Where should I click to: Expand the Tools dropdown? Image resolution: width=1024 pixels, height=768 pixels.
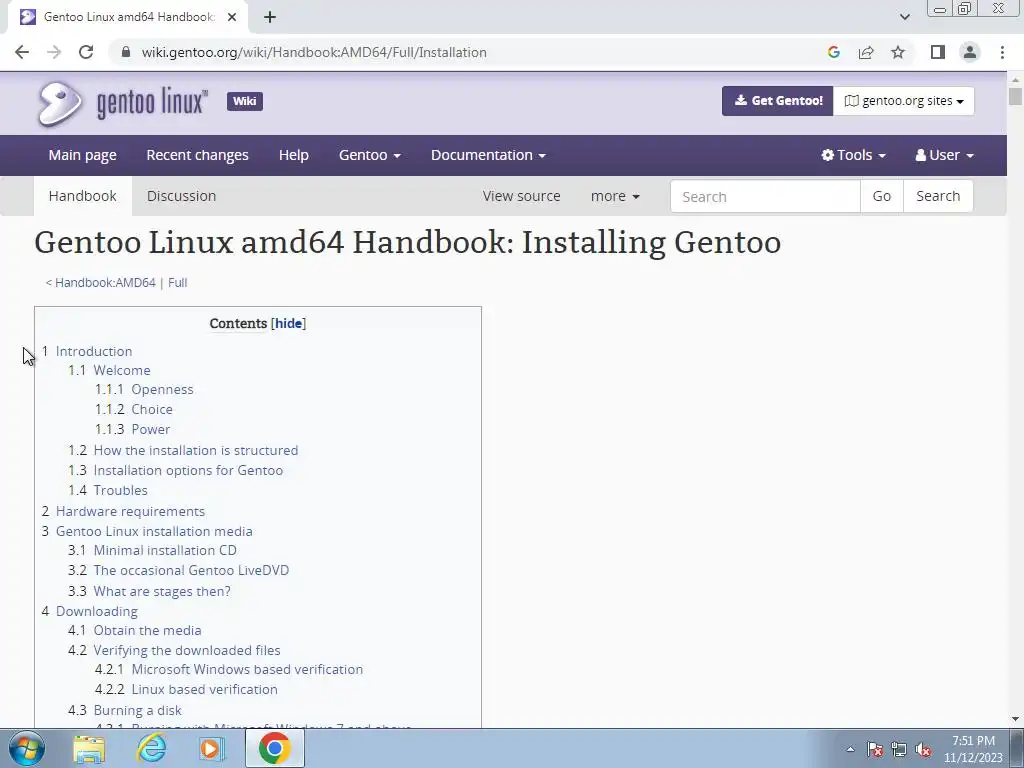click(x=854, y=155)
